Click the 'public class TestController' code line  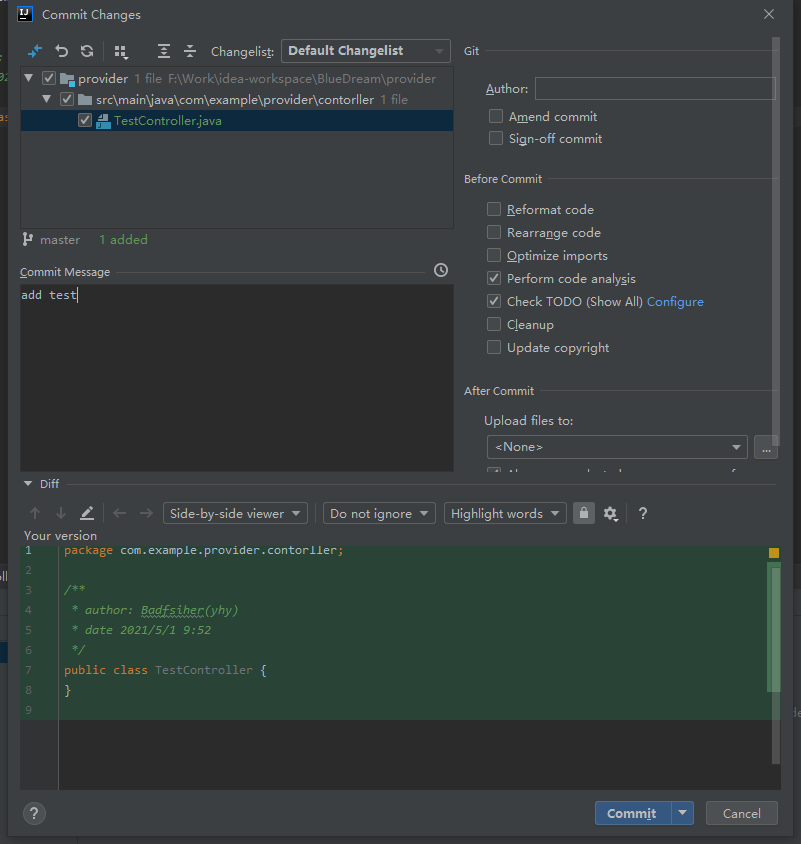coord(165,670)
